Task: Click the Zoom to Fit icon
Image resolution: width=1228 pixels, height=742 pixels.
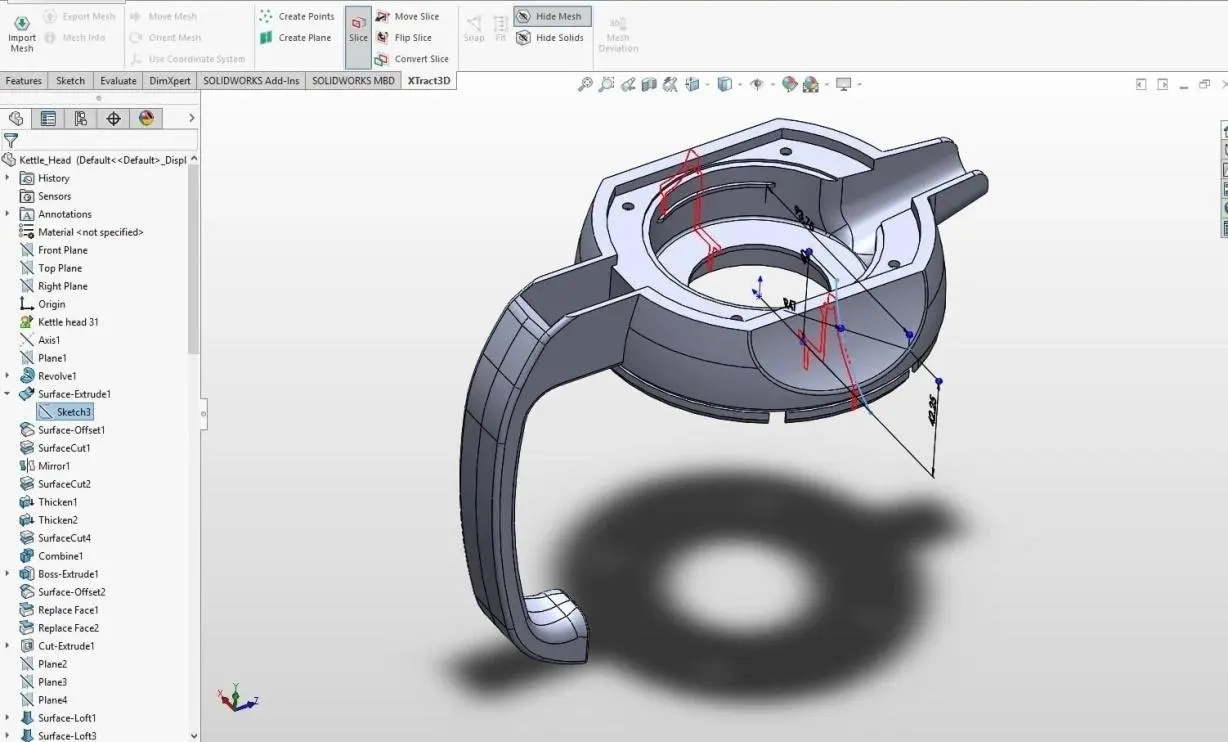Action: click(x=586, y=85)
